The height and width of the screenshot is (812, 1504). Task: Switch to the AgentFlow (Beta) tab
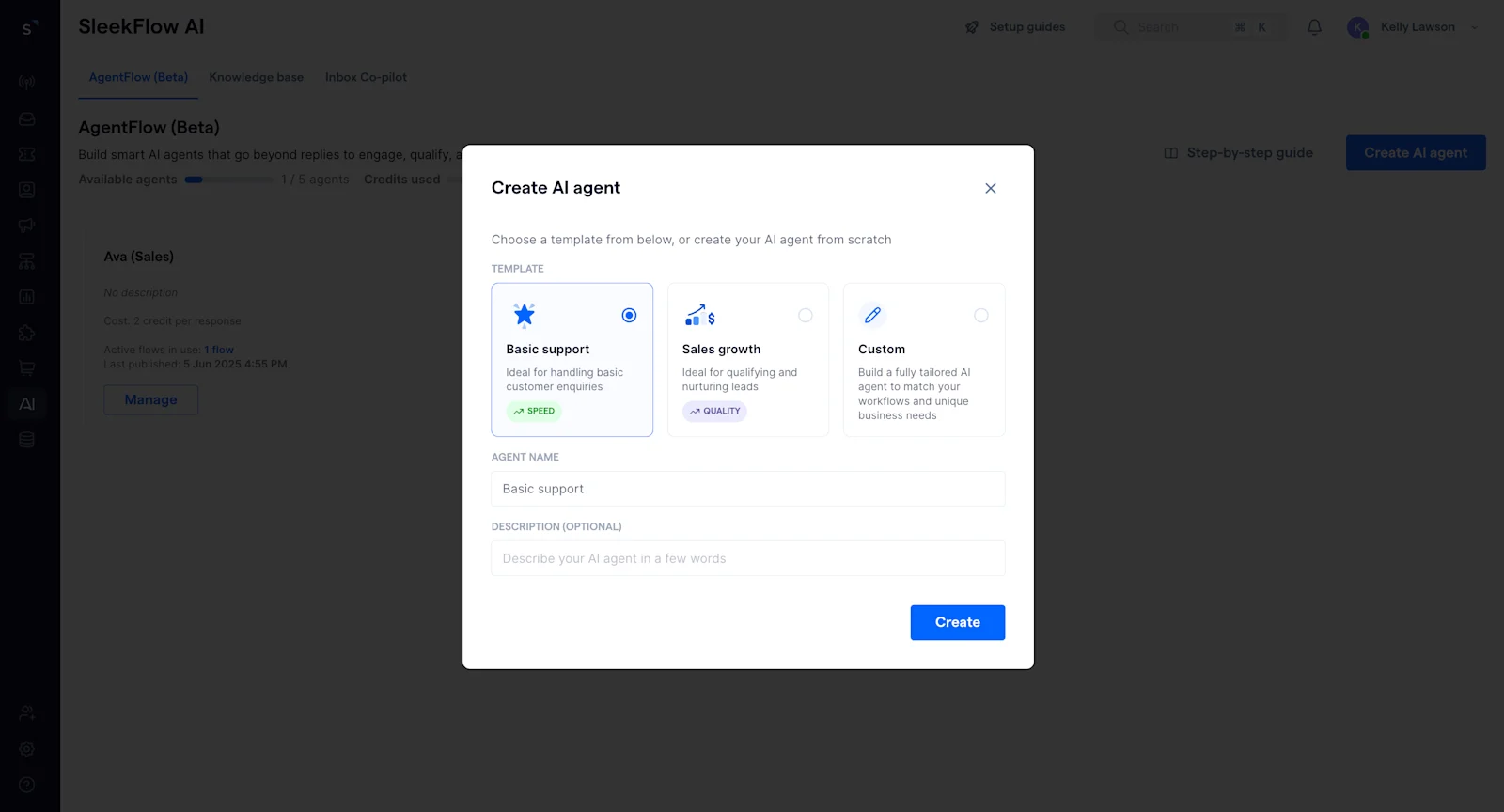click(x=138, y=77)
